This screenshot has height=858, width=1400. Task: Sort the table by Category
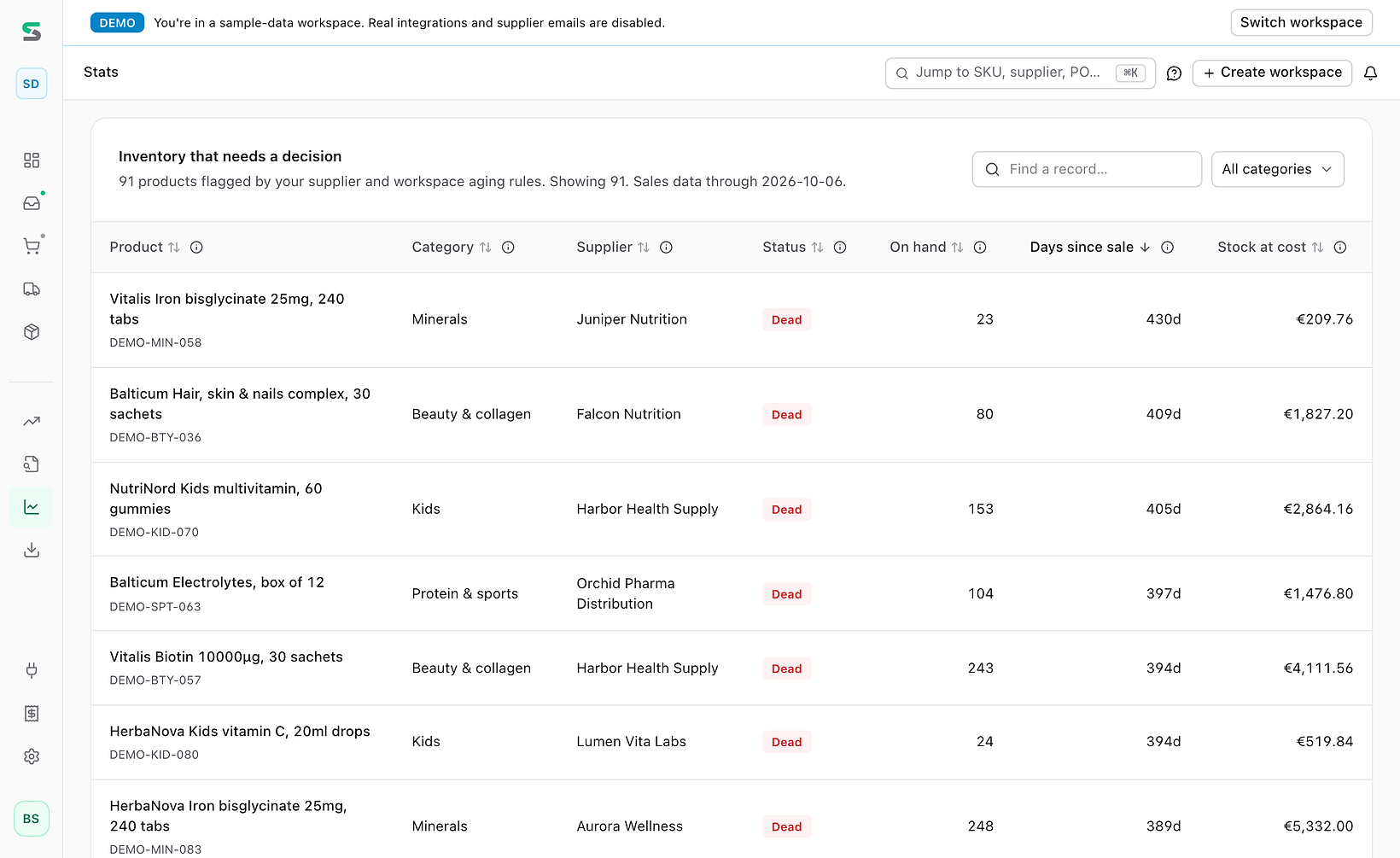point(452,248)
